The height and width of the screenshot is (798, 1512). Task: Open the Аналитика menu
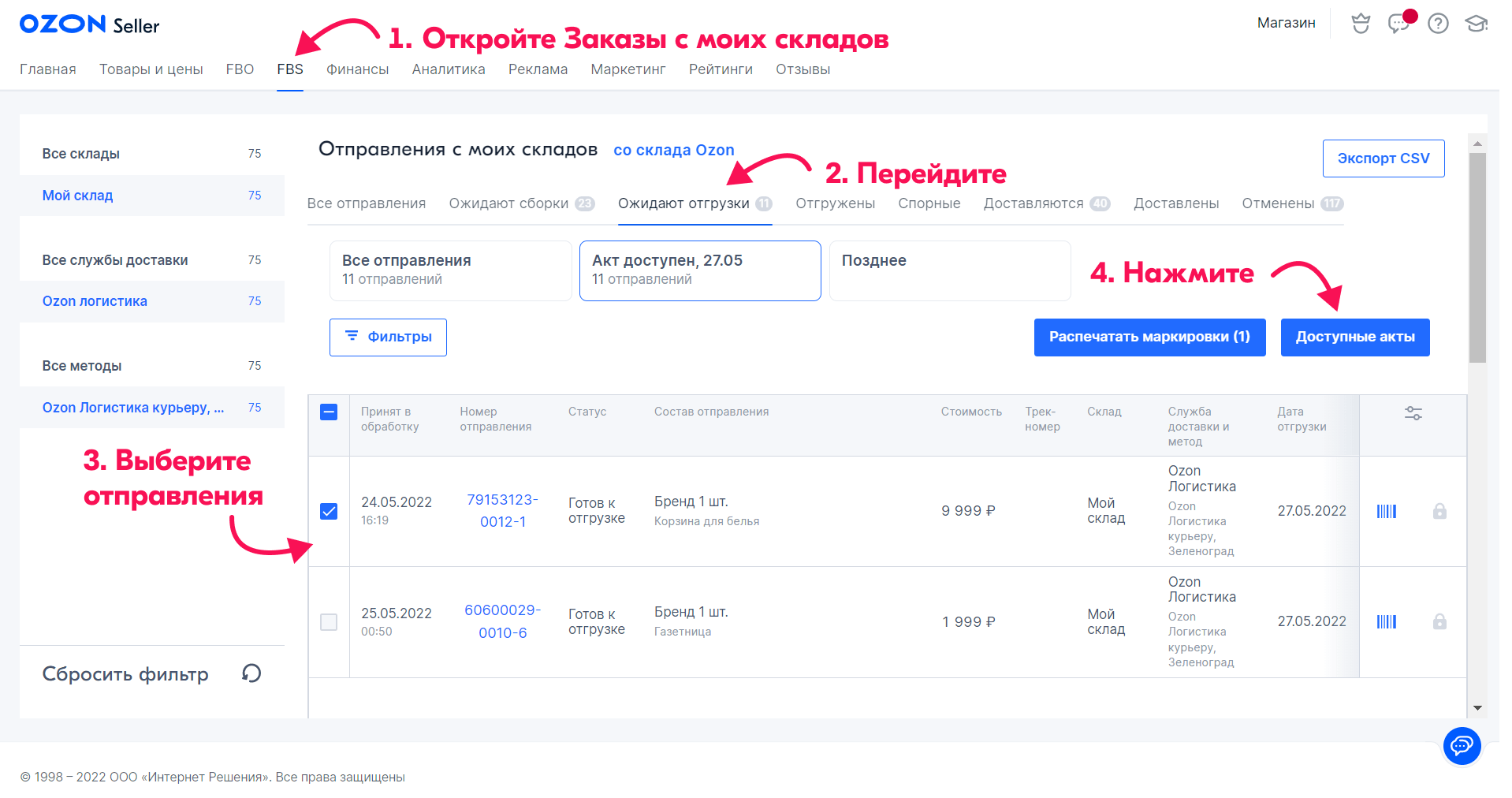point(449,69)
